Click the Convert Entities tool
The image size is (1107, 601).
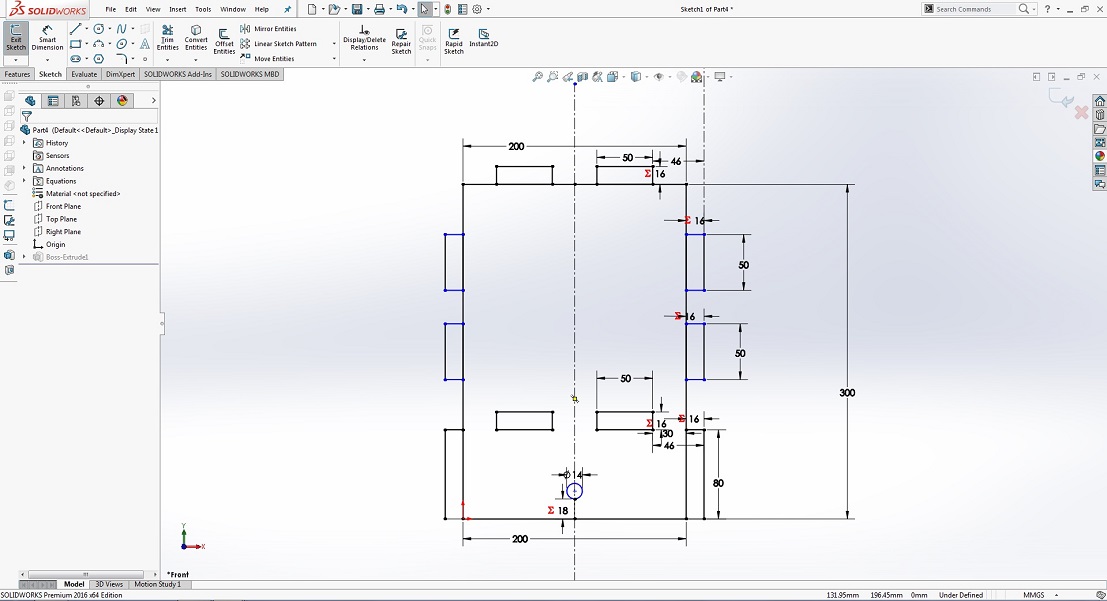click(196, 38)
